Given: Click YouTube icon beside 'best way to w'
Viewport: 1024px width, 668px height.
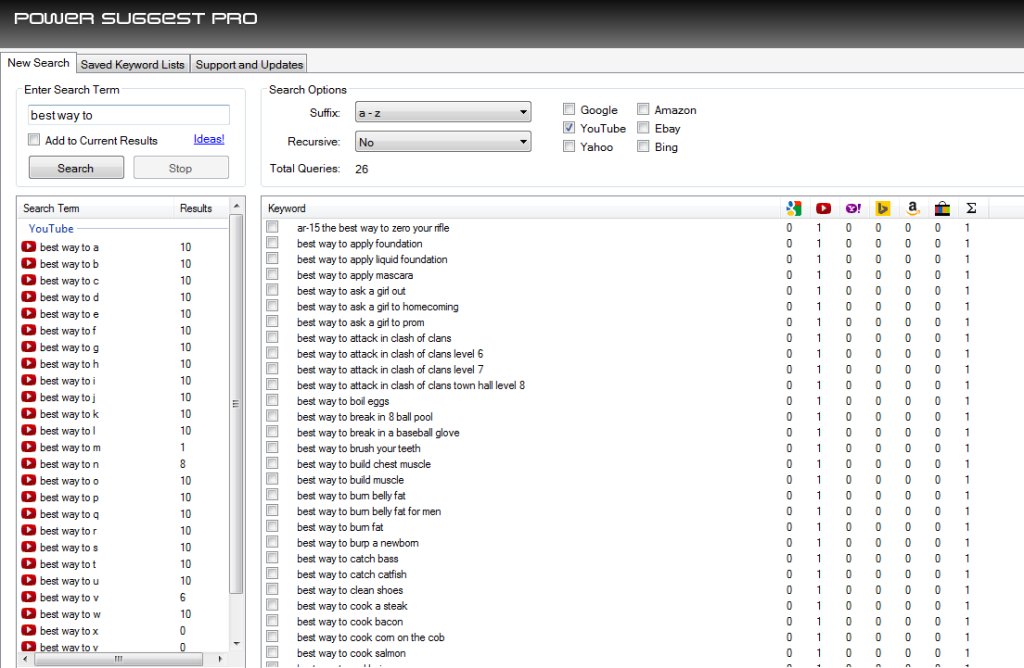Looking at the screenshot, I should [29, 614].
